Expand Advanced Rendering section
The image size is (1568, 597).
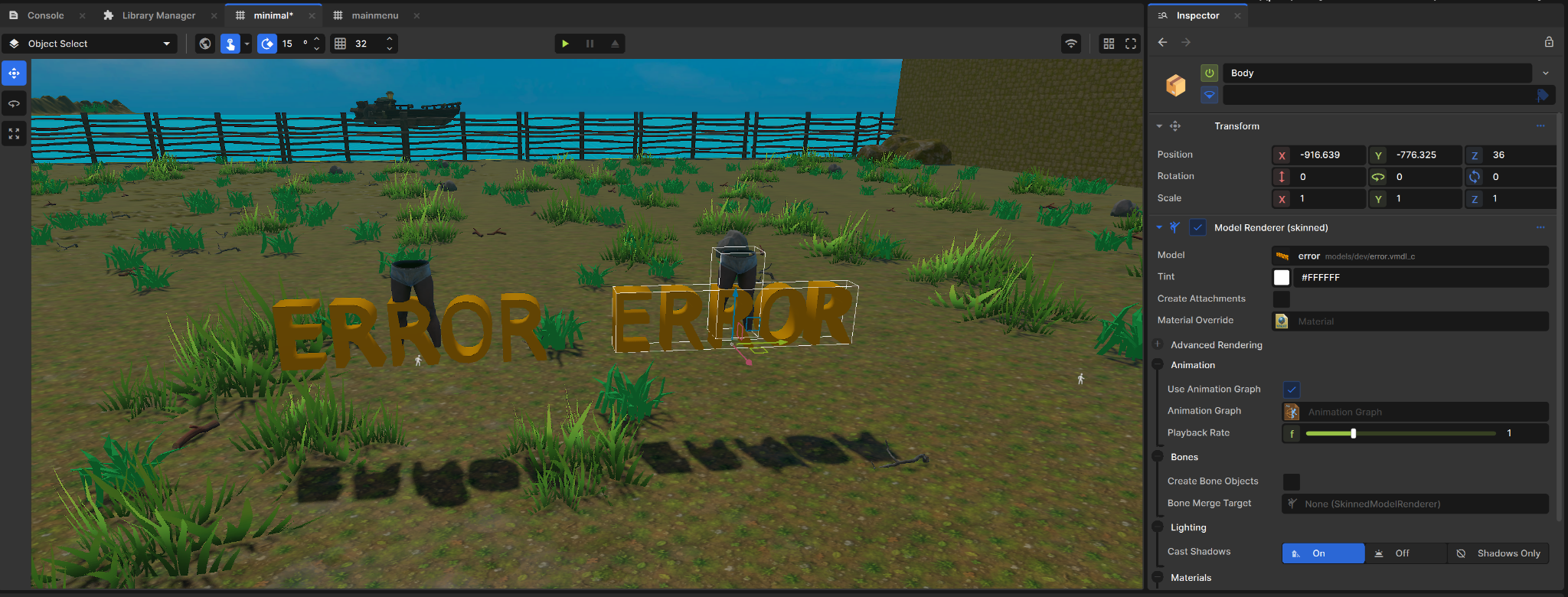click(x=1216, y=345)
